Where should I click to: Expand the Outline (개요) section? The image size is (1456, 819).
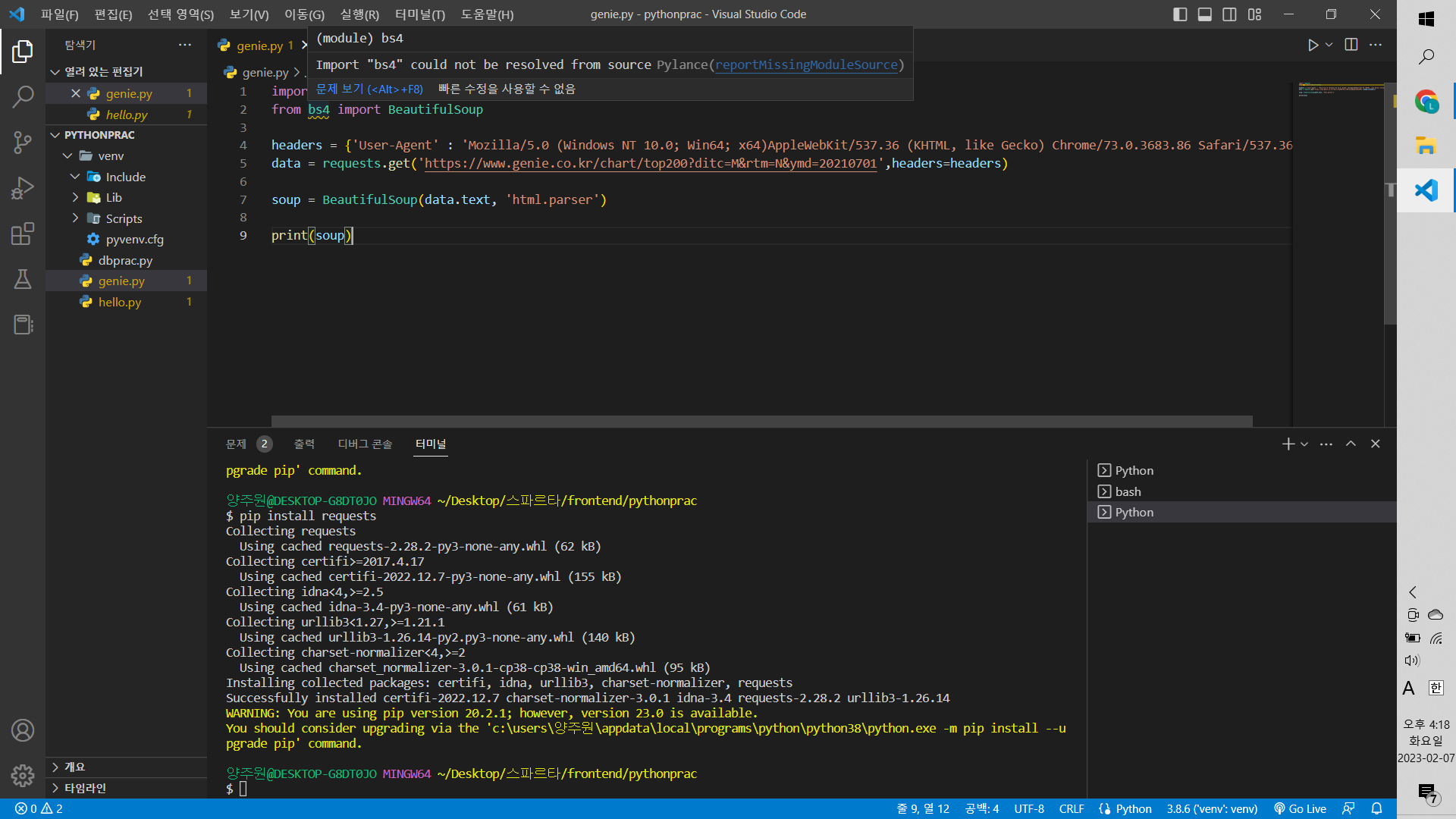[x=126, y=767]
